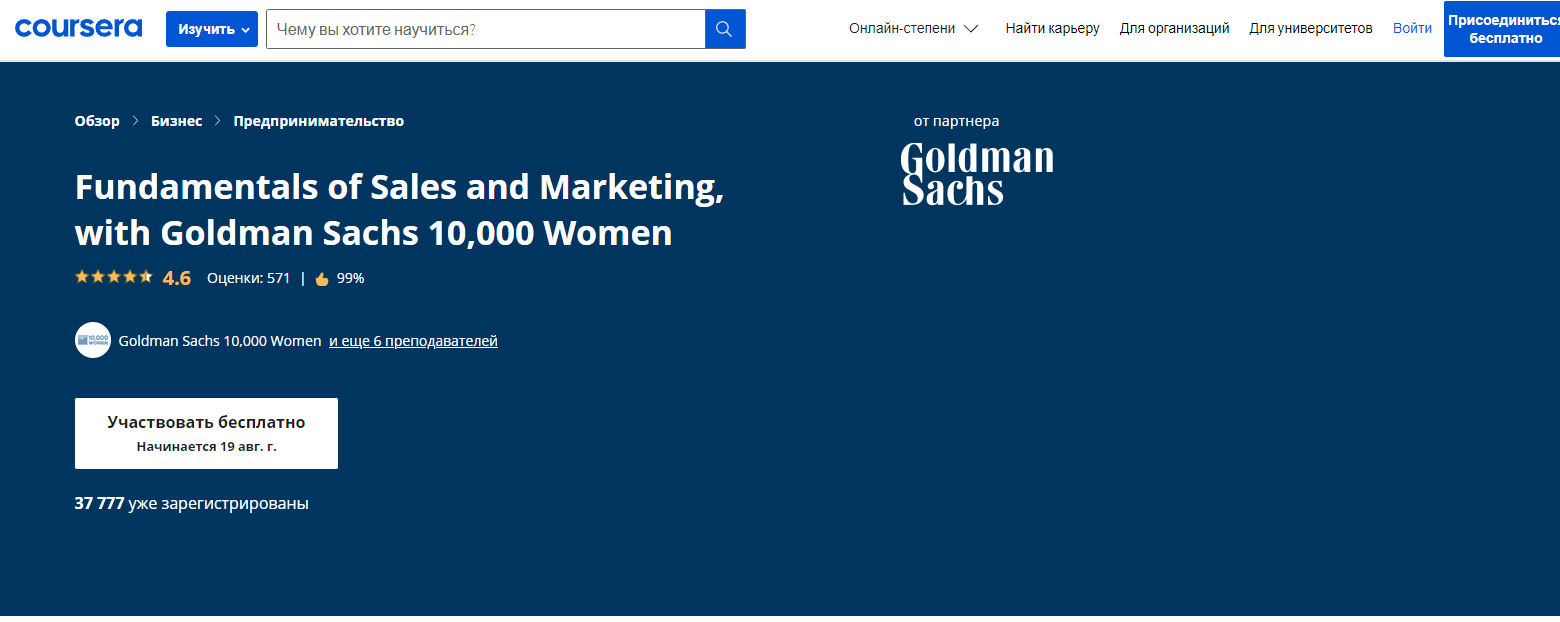Screen dimensions: 1560x622
Task: Click the Goldman Sachs 10,000 Women avatar
Action: tap(93, 340)
